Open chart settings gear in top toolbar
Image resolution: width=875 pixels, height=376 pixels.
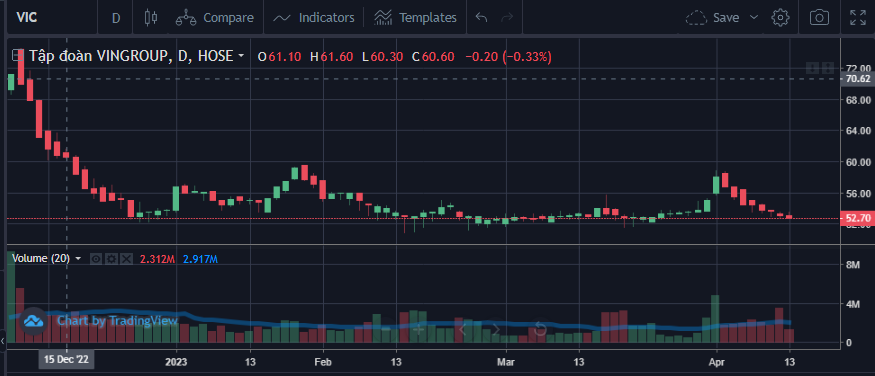pos(780,18)
